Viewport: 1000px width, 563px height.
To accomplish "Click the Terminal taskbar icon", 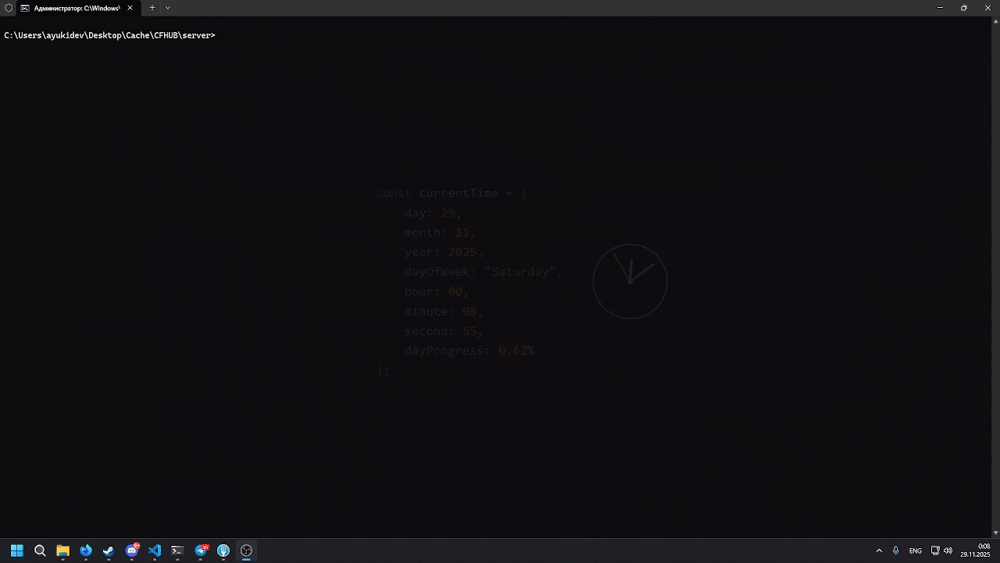I will pos(177,550).
